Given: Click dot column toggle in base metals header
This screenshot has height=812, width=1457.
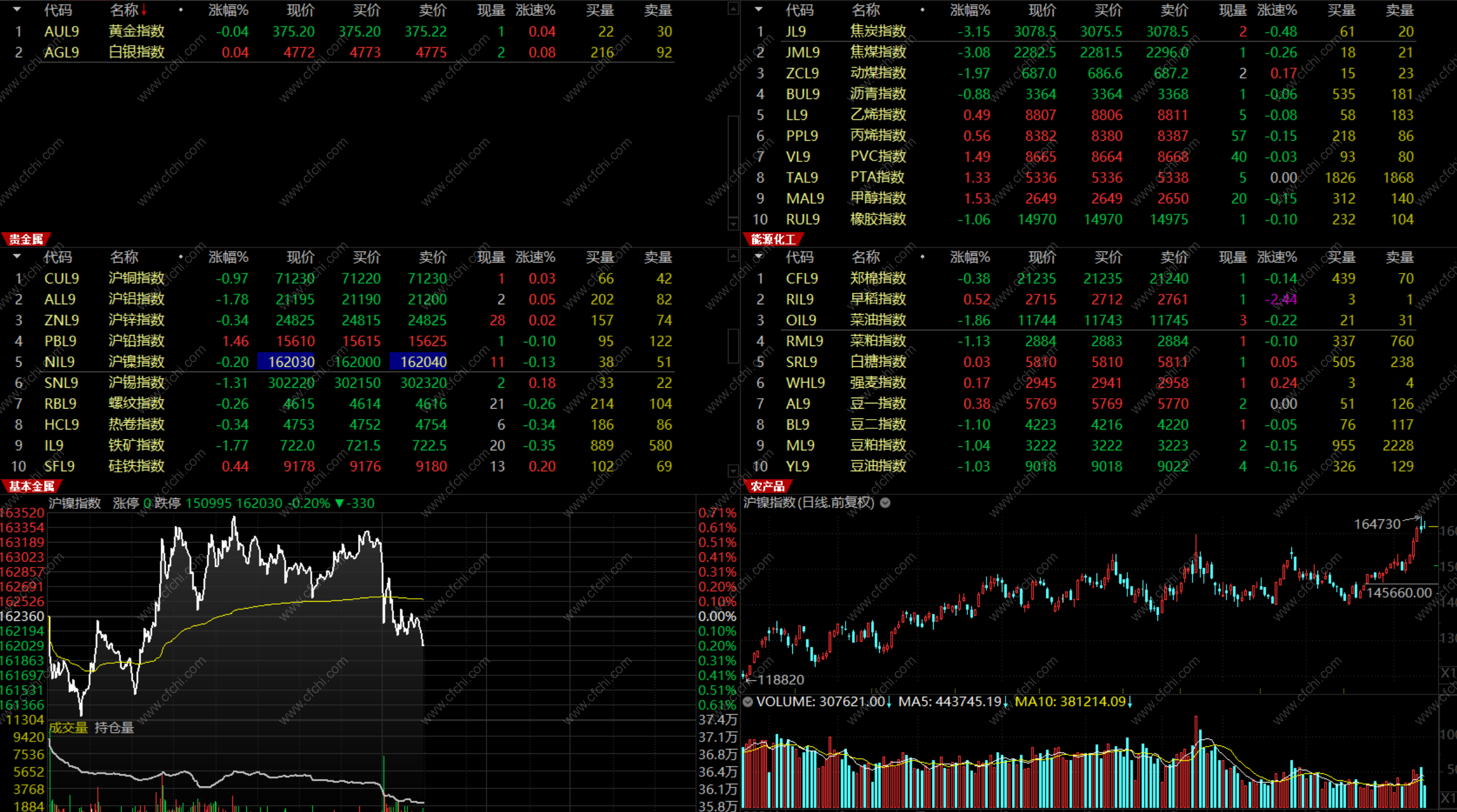Looking at the screenshot, I should coord(181,256).
